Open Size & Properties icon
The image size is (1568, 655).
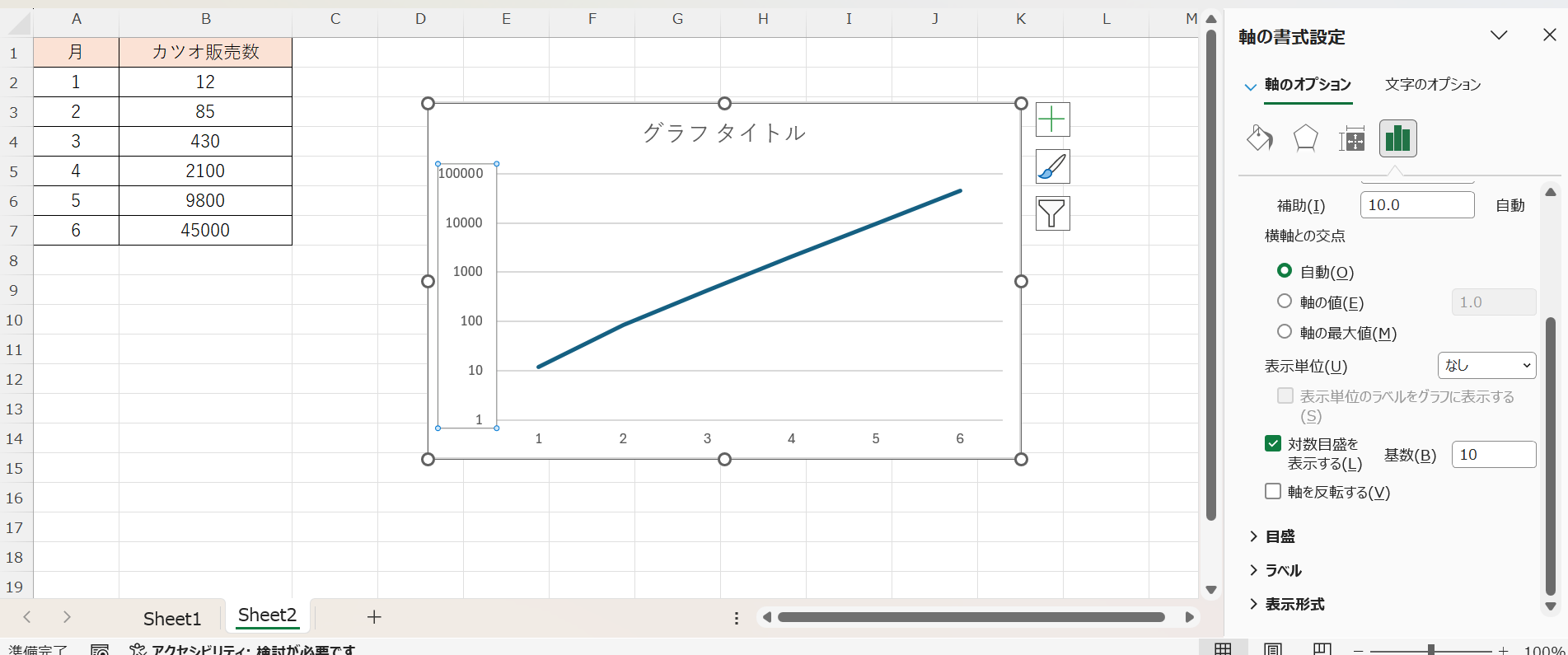click(x=1351, y=138)
